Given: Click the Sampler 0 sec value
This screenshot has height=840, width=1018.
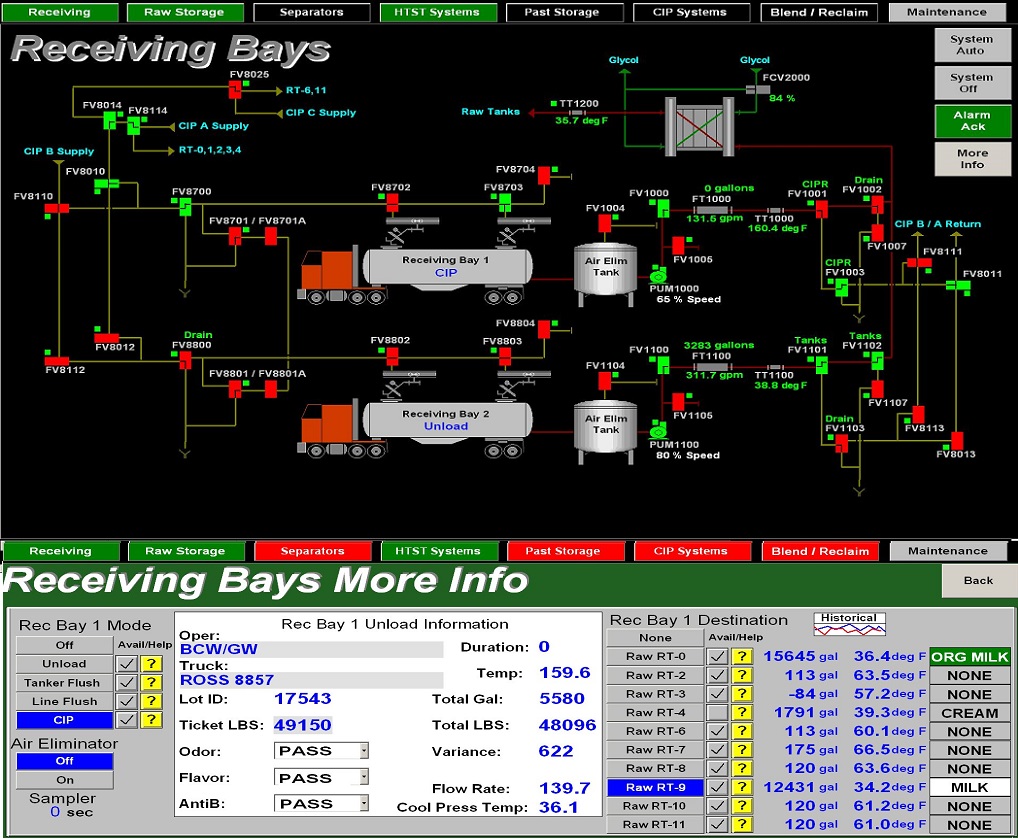Looking at the screenshot, I should [71, 812].
